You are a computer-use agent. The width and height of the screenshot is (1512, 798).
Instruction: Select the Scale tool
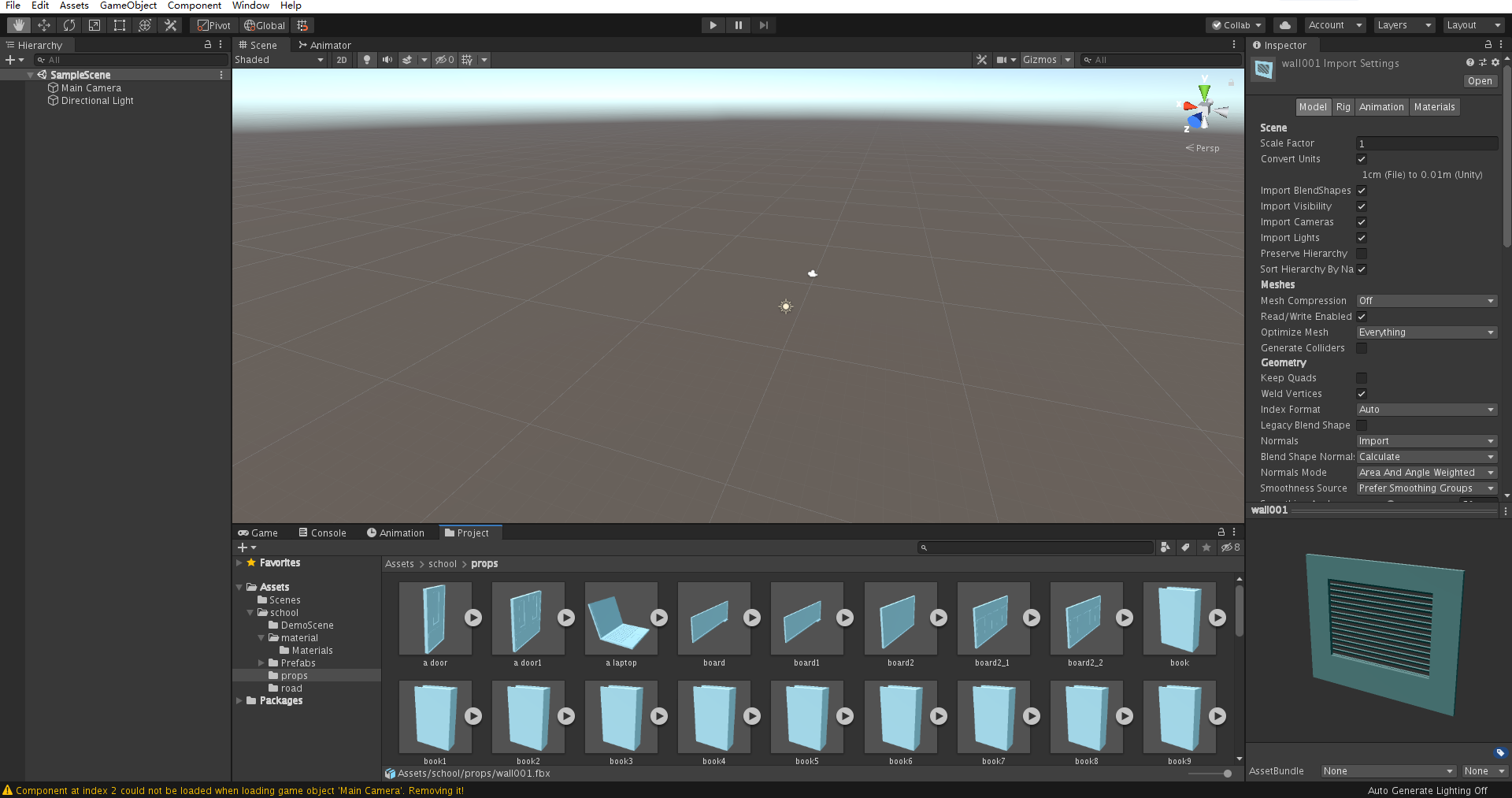pos(94,25)
